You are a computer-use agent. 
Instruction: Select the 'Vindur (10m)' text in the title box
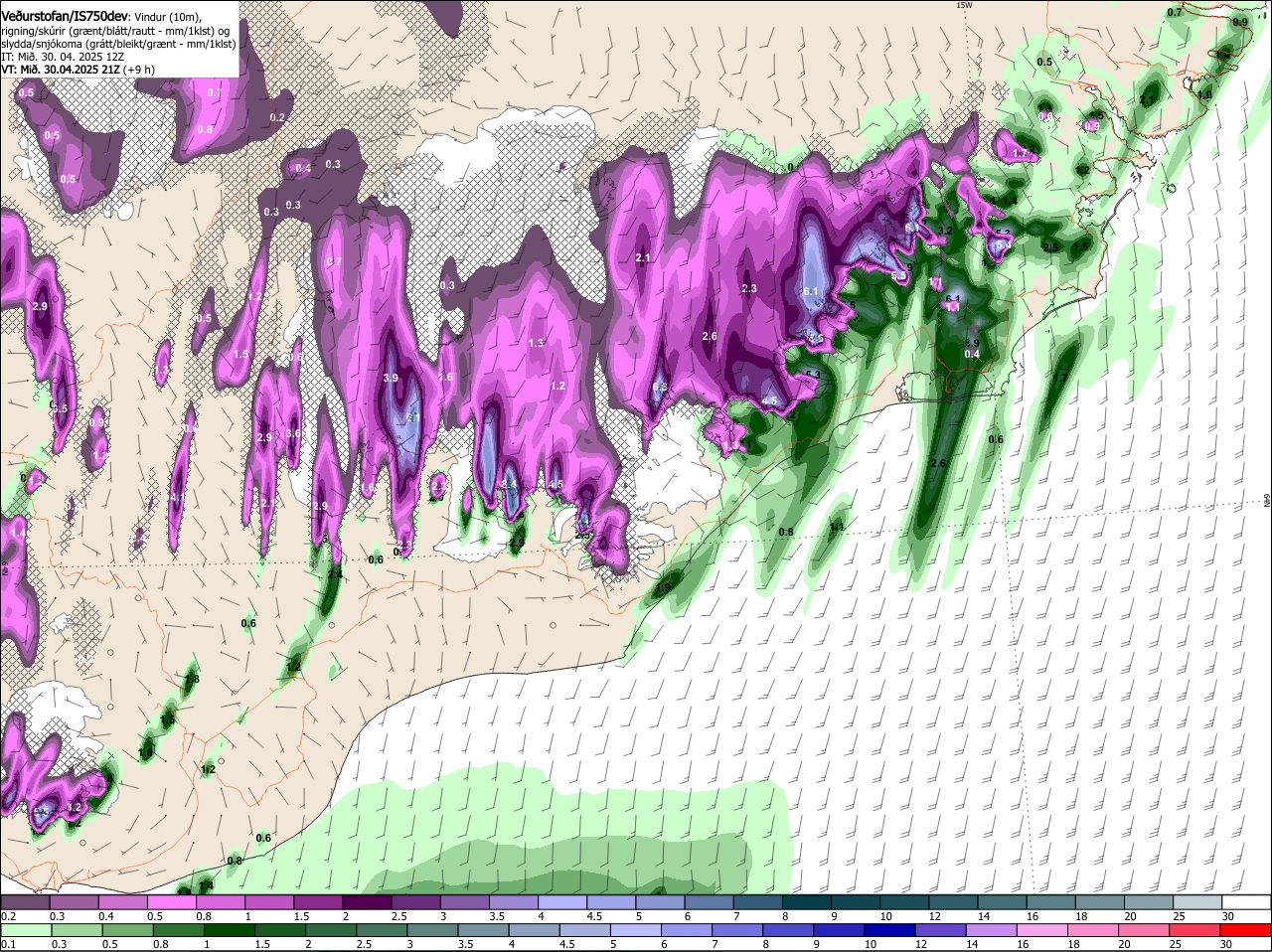click(167, 18)
